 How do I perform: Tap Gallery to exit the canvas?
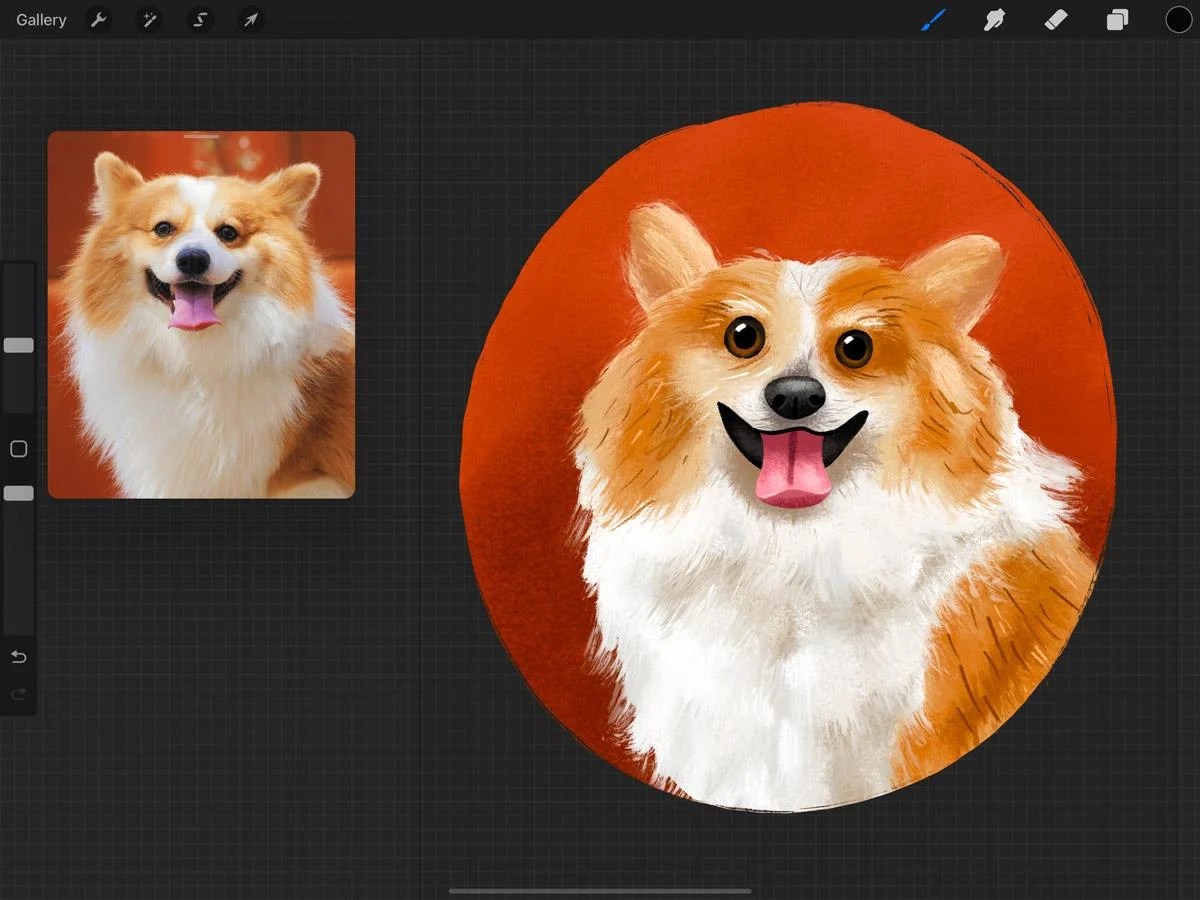pyautogui.click(x=40, y=19)
